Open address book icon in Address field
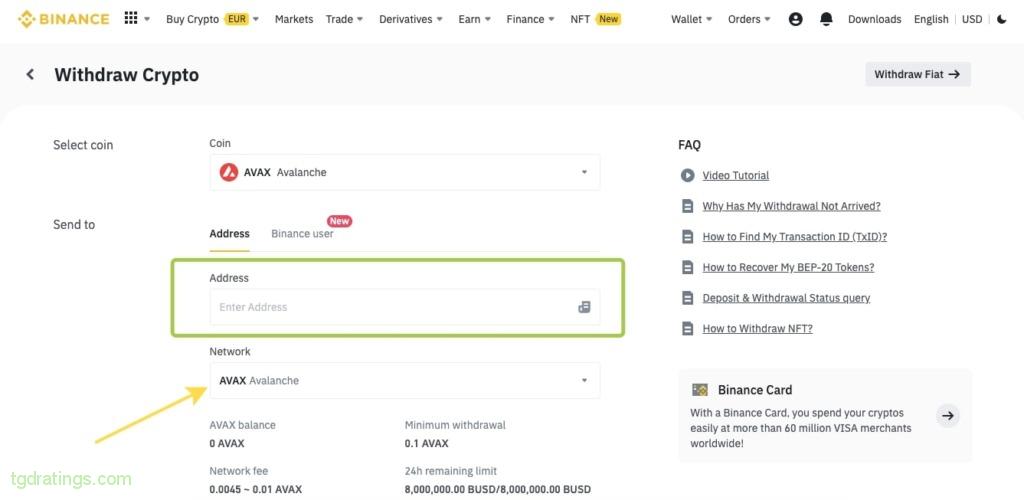The width and height of the screenshot is (1024, 500). coord(584,307)
